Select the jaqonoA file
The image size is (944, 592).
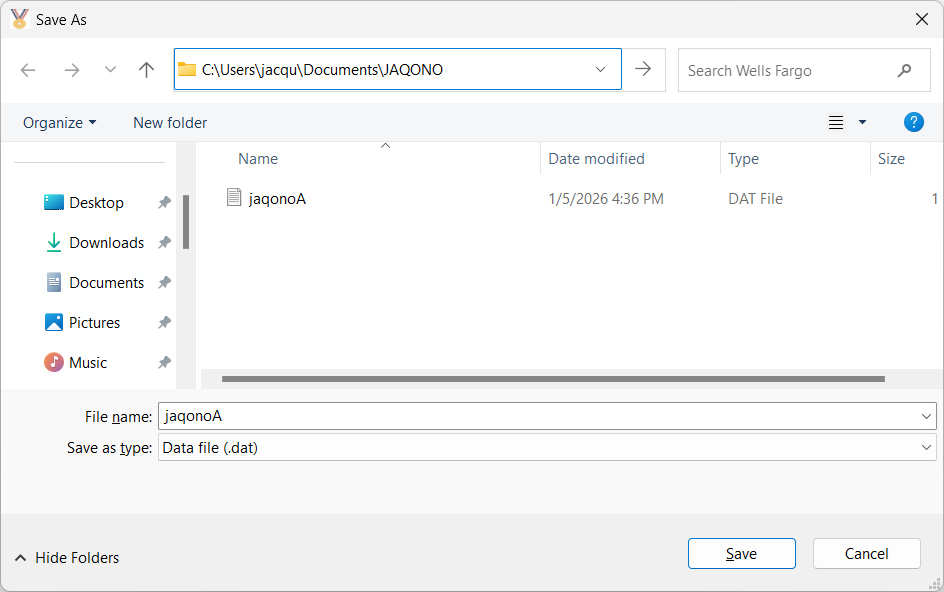[277, 199]
